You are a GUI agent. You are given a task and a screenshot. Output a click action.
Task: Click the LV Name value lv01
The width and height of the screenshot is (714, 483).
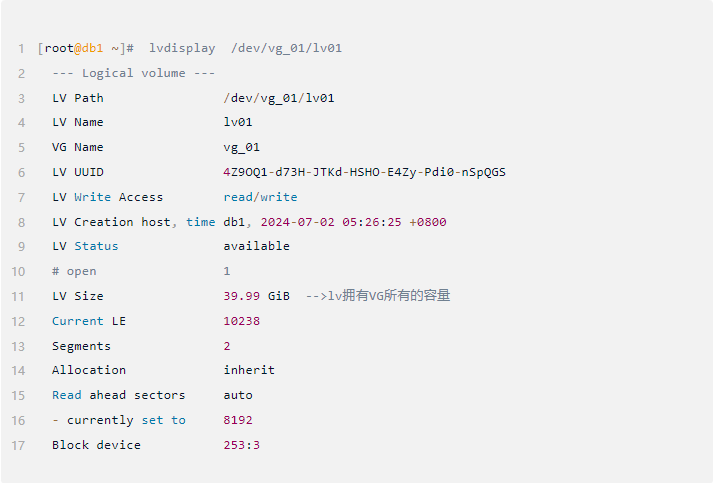pos(238,122)
